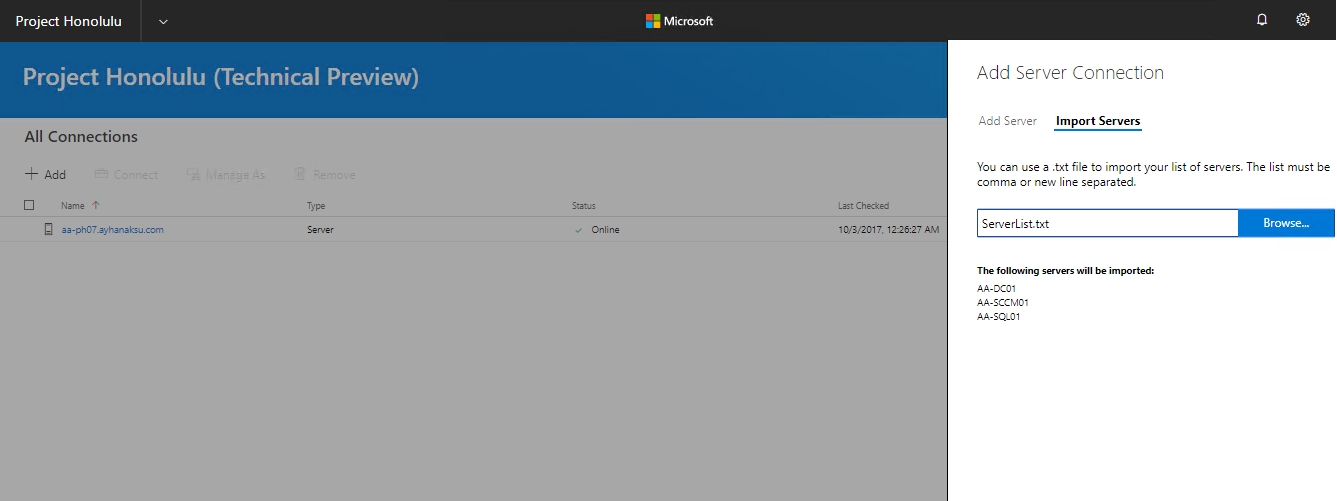The height and width of the screenshot is (501, 1337).
Task: Switch to the Add Server tab
Action: tap(1007, 121)
